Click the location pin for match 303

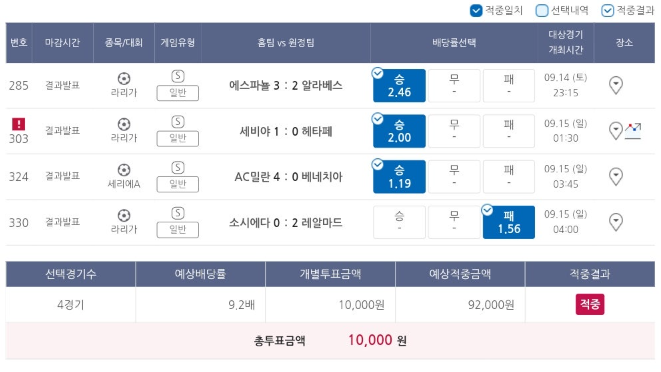pos(616,131)
